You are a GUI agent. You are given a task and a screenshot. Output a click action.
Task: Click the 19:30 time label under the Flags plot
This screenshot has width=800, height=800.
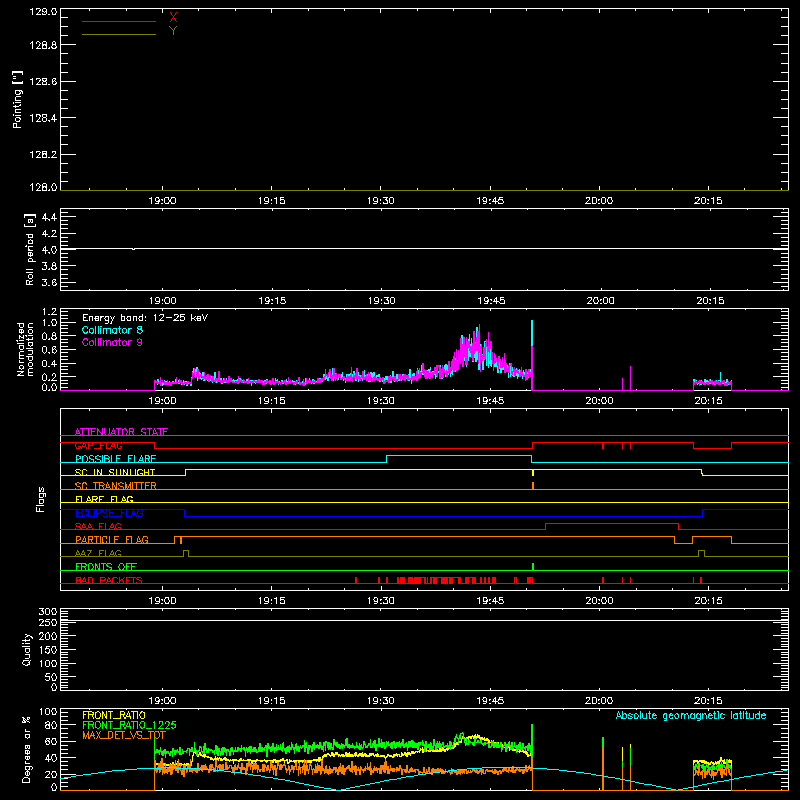point(381,601)
